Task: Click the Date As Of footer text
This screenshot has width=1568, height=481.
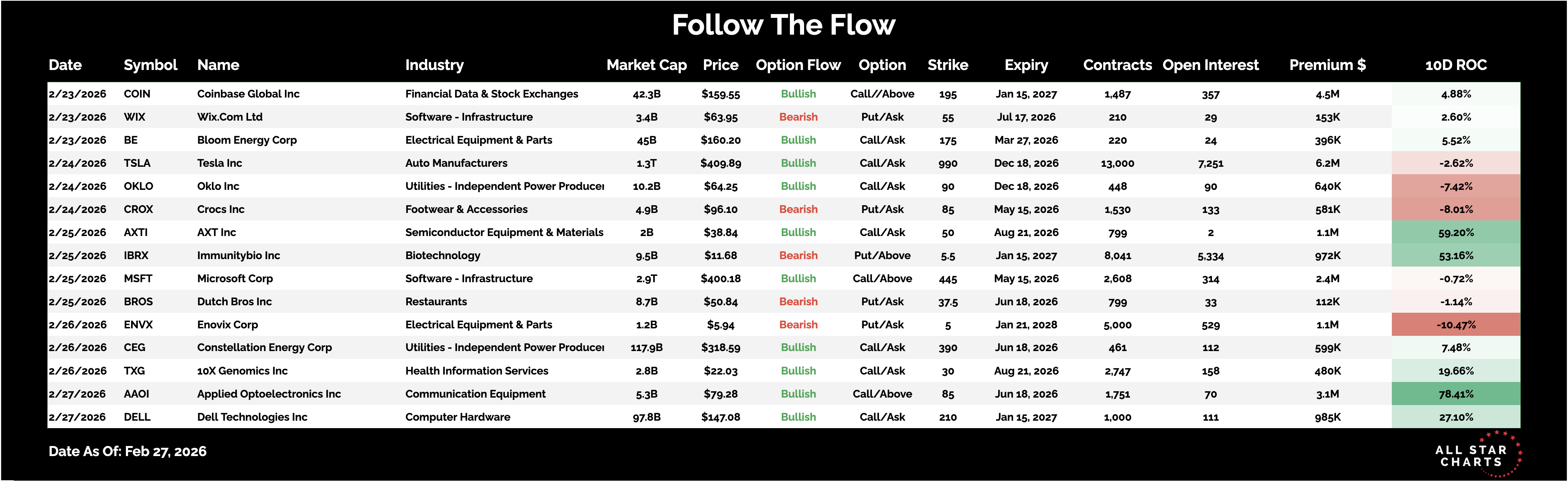Action: point(127,451)
